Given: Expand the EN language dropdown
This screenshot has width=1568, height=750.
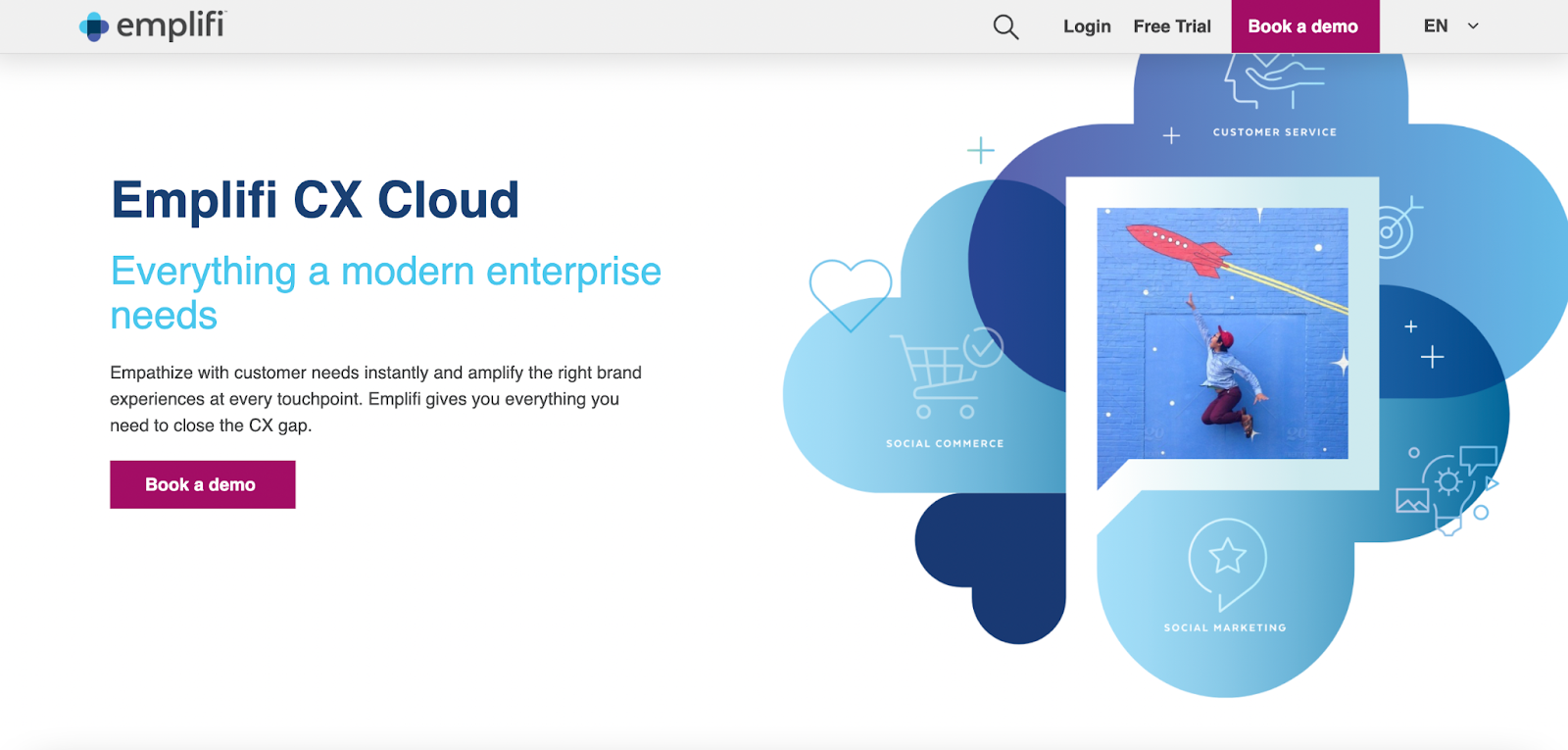Looking at the screenshot, I should [x=1450, y=26].
